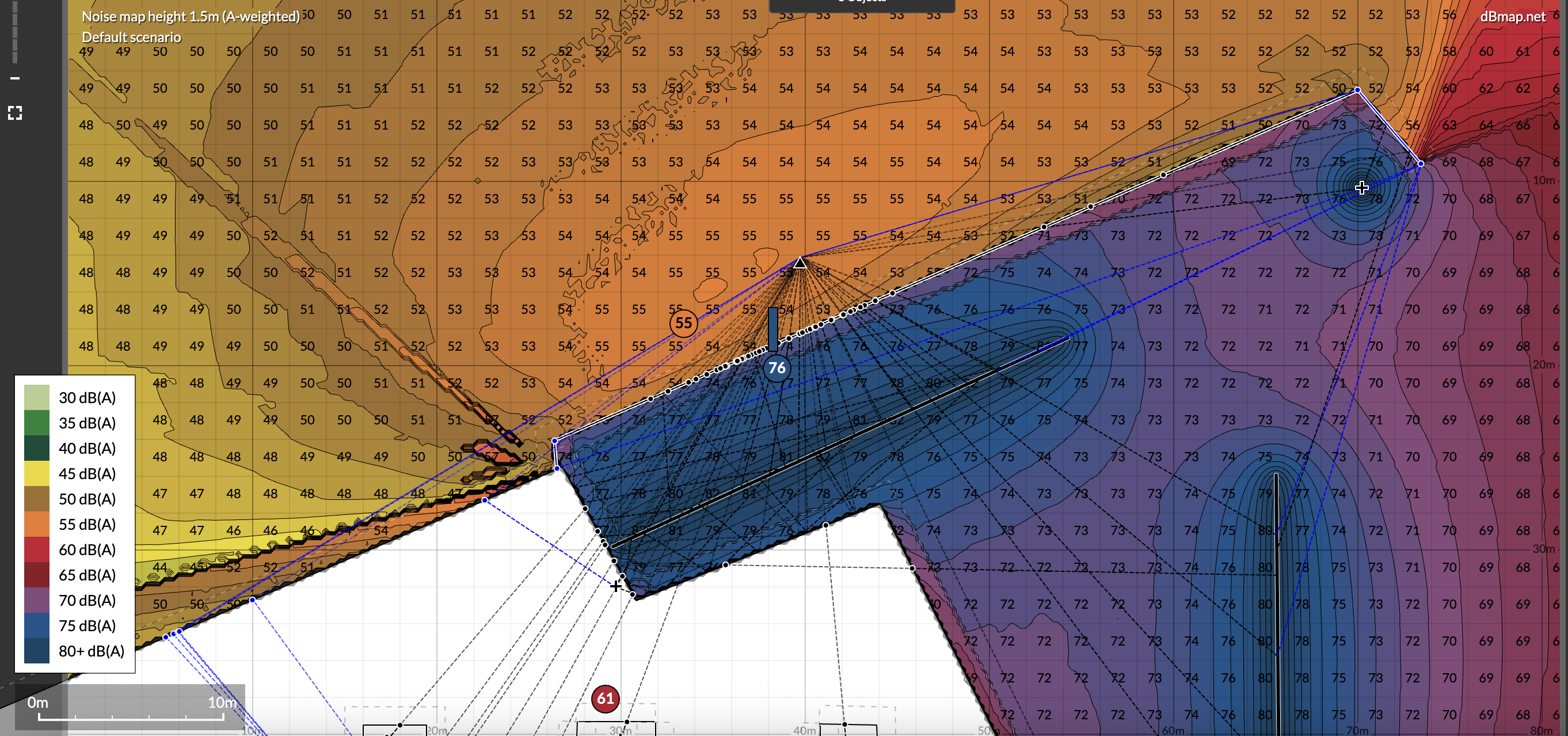Click the zoom out minus icon
This screenshot has width=1568, height=736.
15,78
